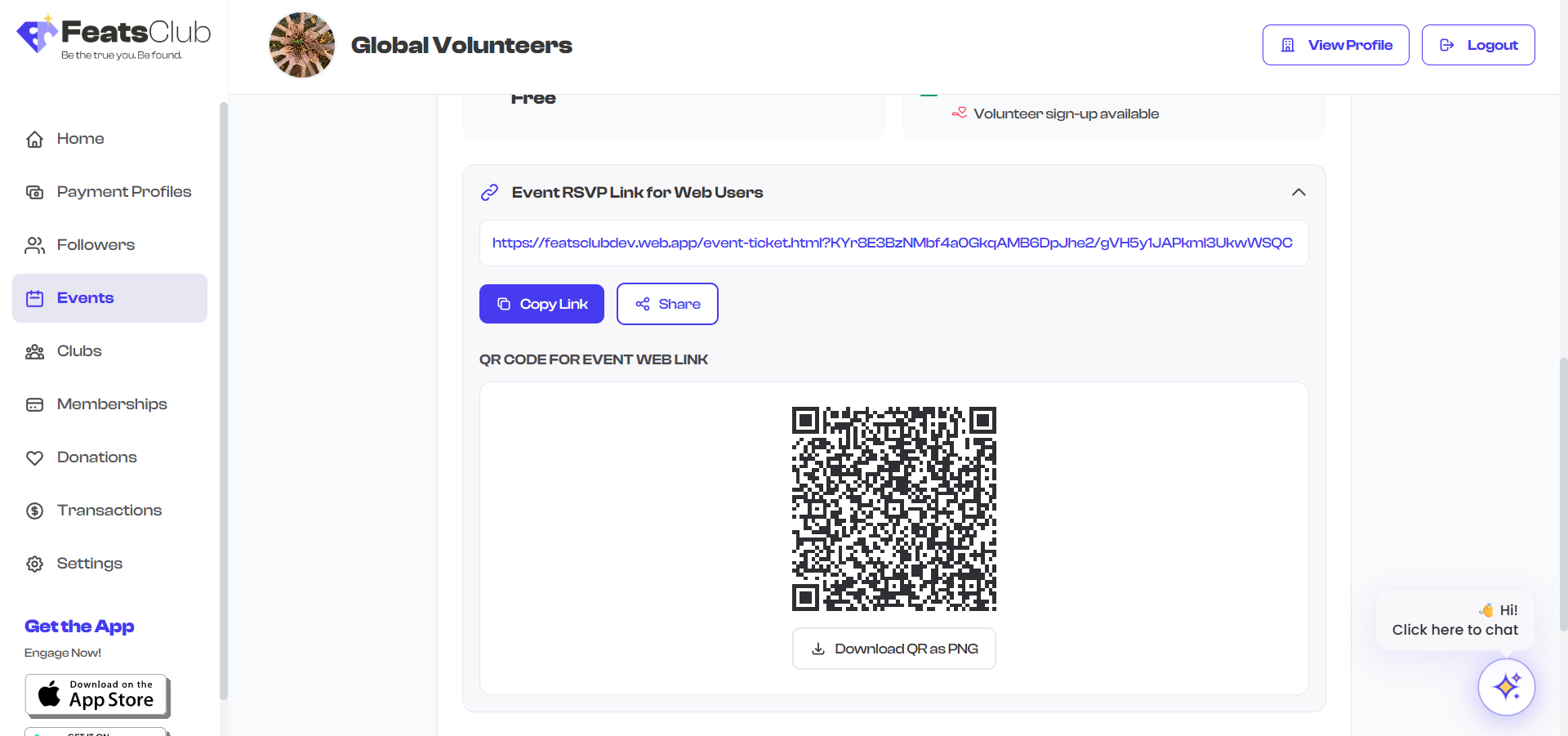Click the Memberships card icon
Image resolution: width=1568 pixels, height=736 pixels.
[x=34, y=405]
